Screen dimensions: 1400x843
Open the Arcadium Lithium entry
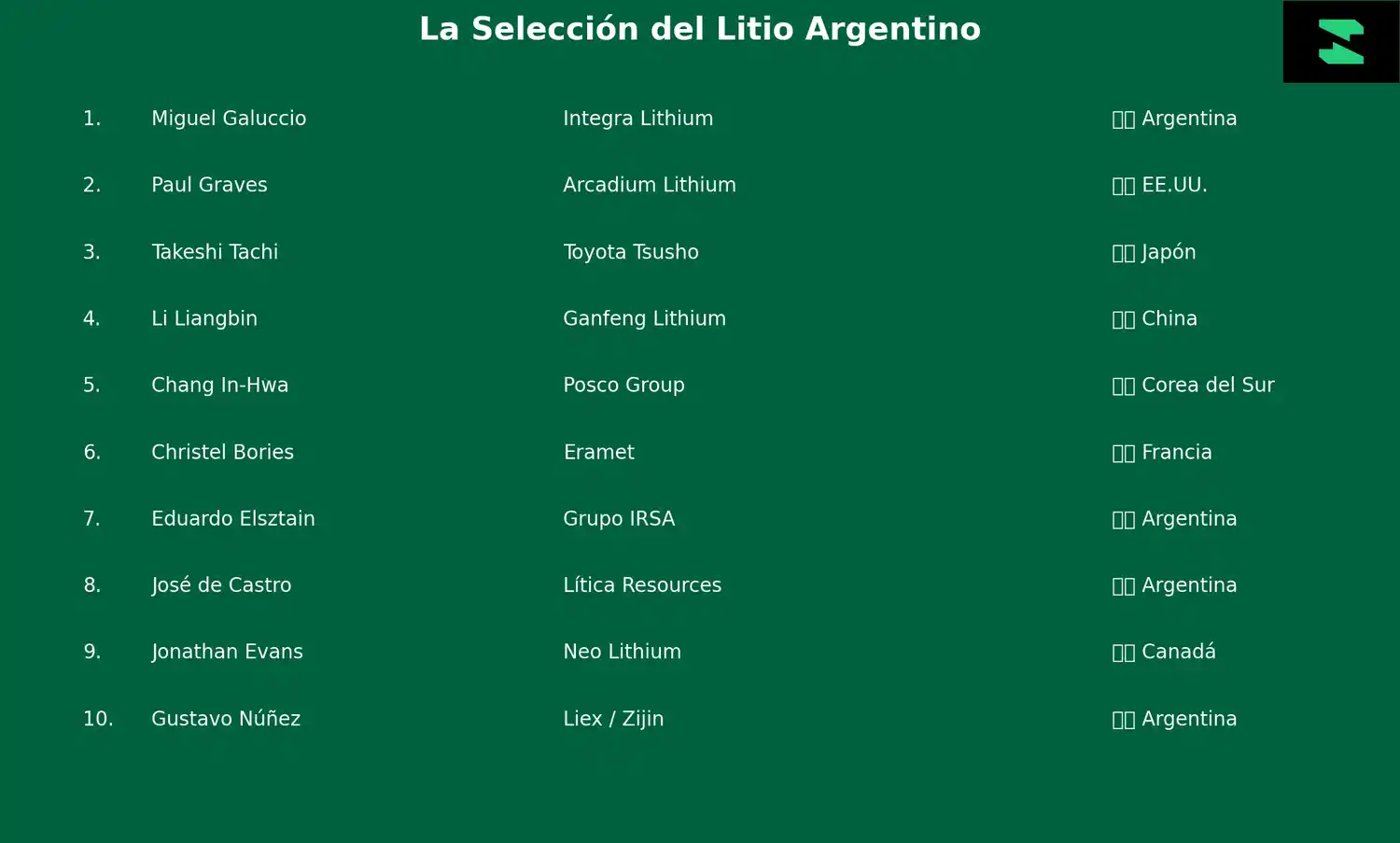649,185
